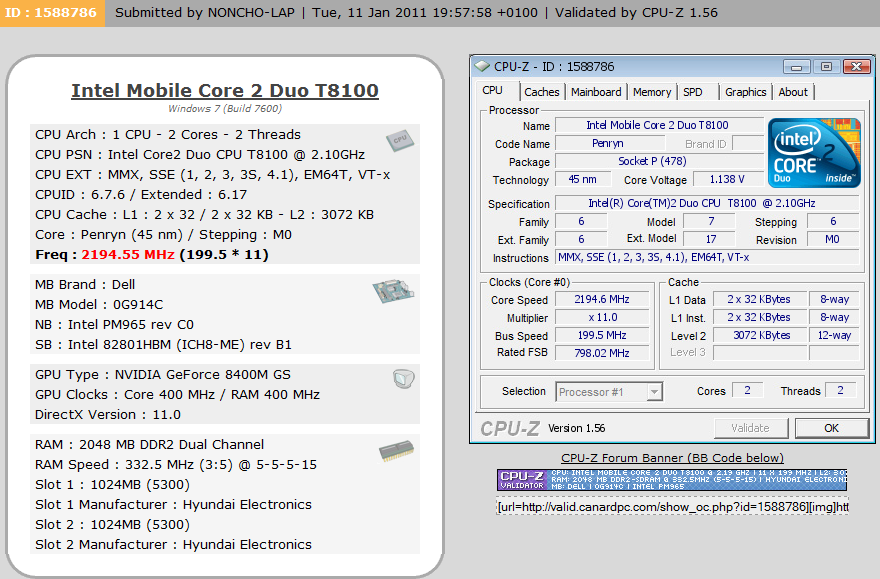Open the Memory tab
The height and width of the screenshot is (579, 880).
pos(652,92)
